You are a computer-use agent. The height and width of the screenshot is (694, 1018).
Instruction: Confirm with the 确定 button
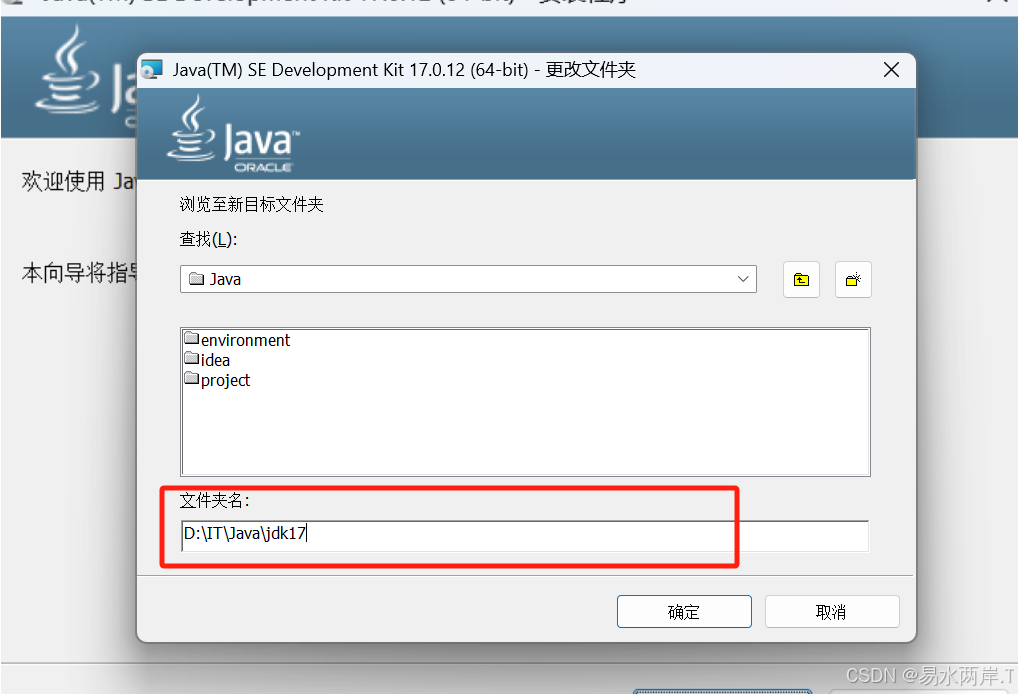point(684,612)
